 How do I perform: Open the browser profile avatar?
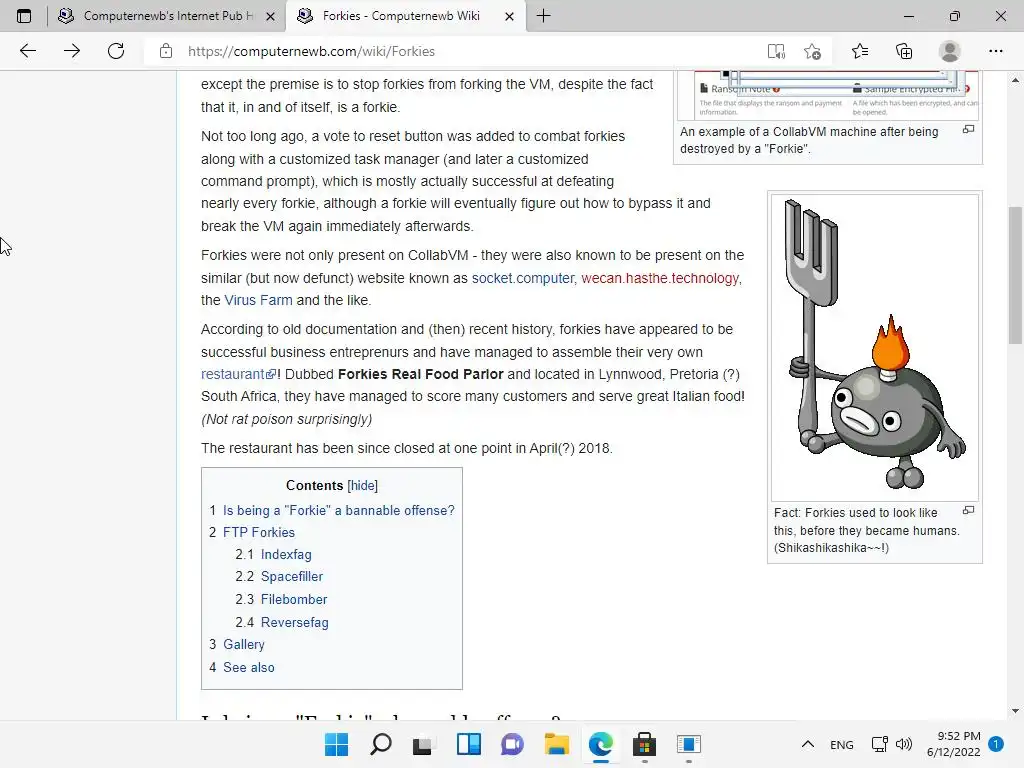(x=950, y=51)
